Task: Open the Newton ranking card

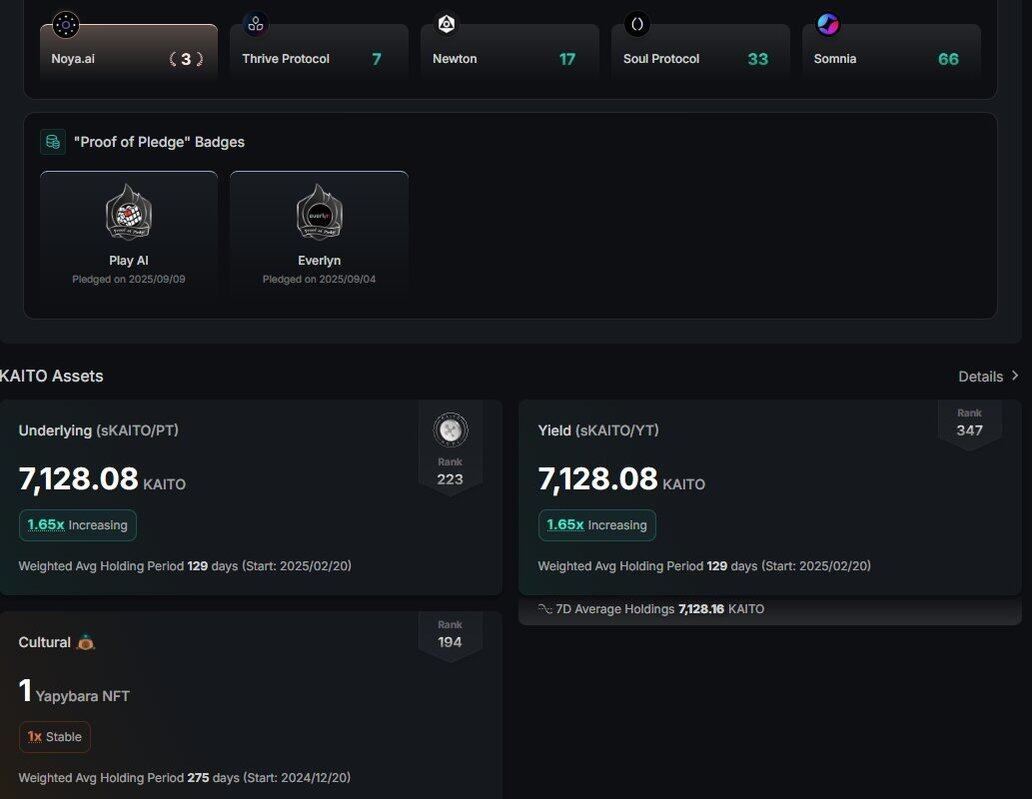Action: point(510,53)
